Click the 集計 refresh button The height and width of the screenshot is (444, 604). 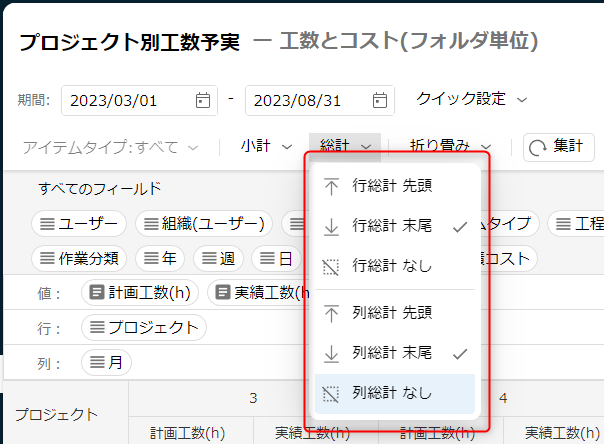558,146
